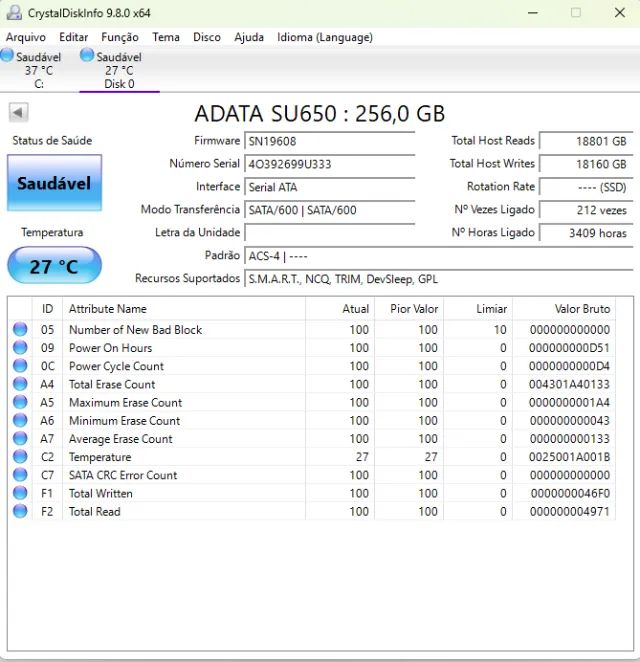640x662 pixels.
Task: Click raw value 0000000046F0 for Total Written
Action: click(570, 493)
